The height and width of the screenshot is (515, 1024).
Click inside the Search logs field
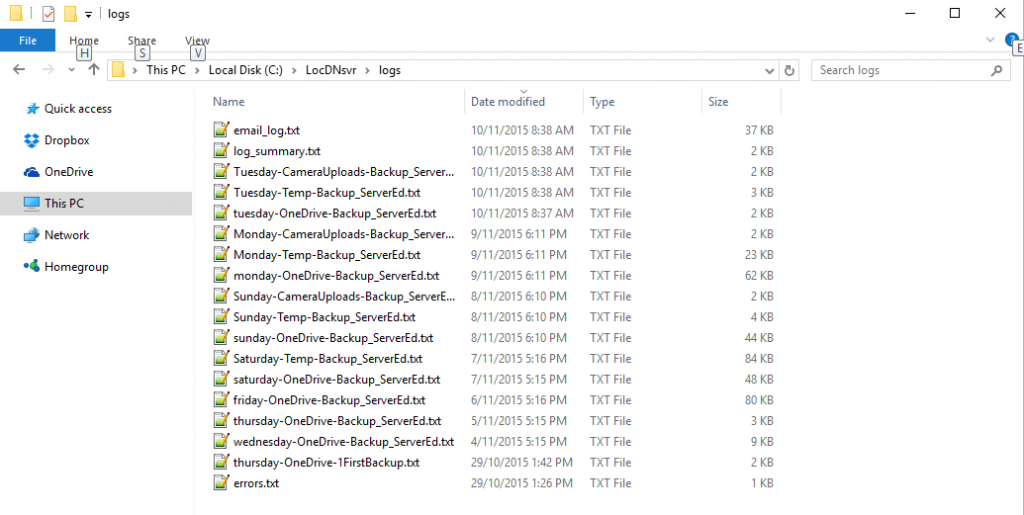(x=900, y=70)
